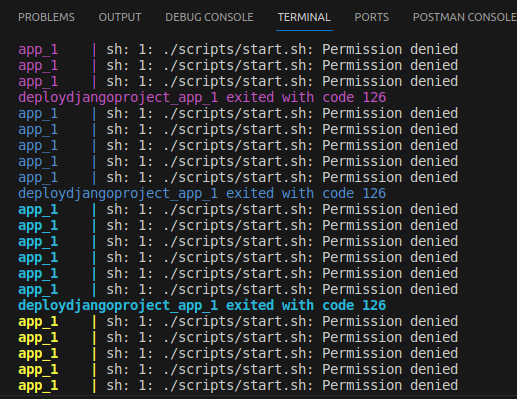Click the blue 'exited with code 126' line
This screenshot has height=399, width=517.
[x=202, y=194]
